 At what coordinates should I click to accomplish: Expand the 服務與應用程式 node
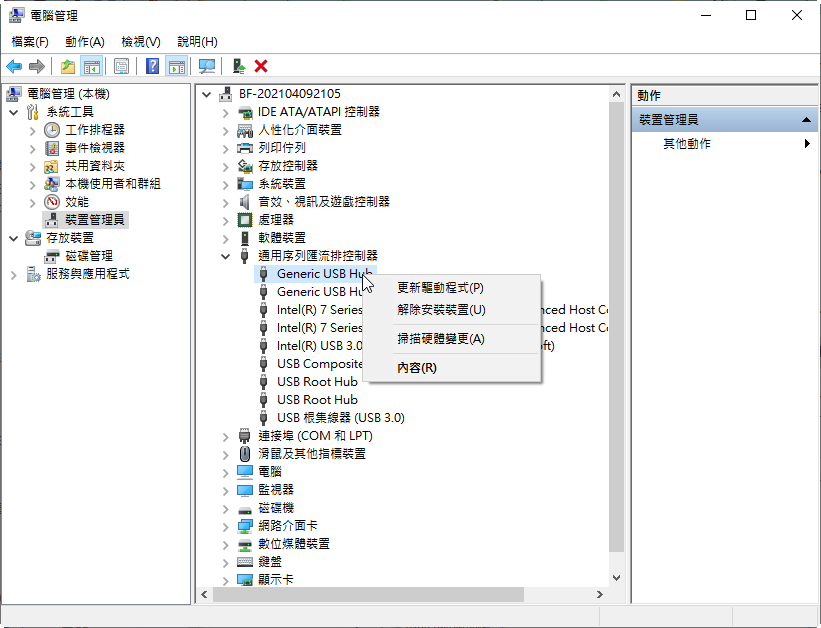14,274
